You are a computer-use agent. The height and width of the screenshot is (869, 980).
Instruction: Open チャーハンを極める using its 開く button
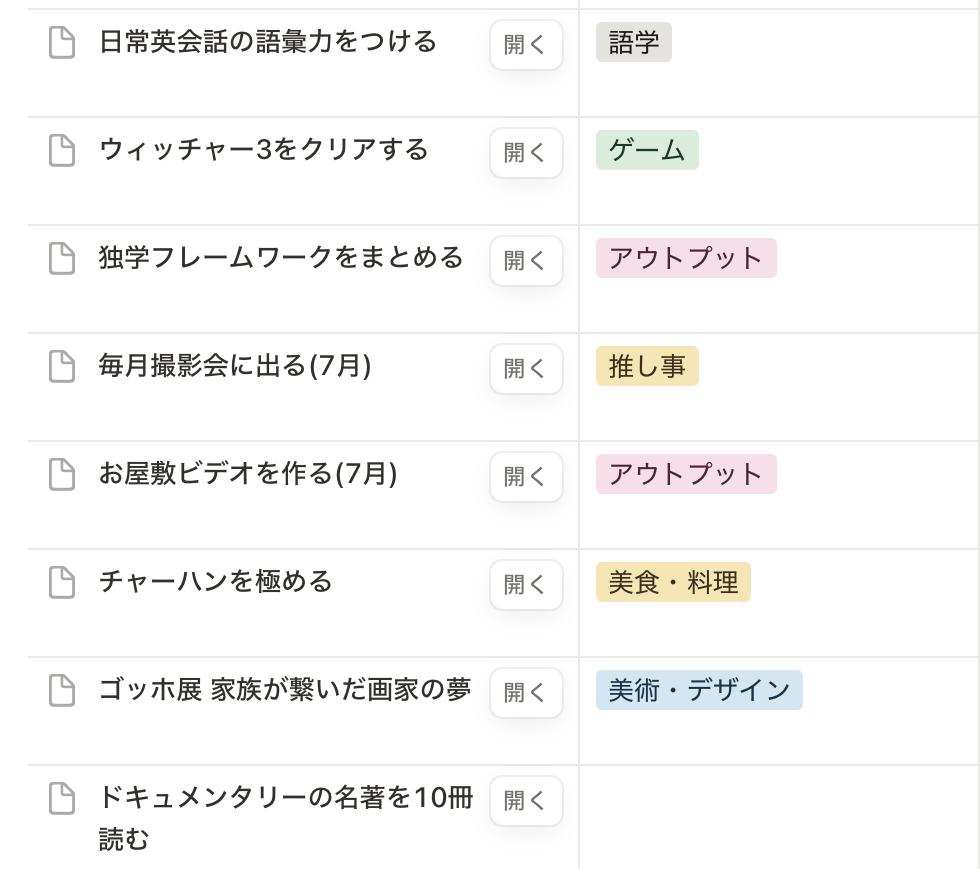[x=526, y=585]
